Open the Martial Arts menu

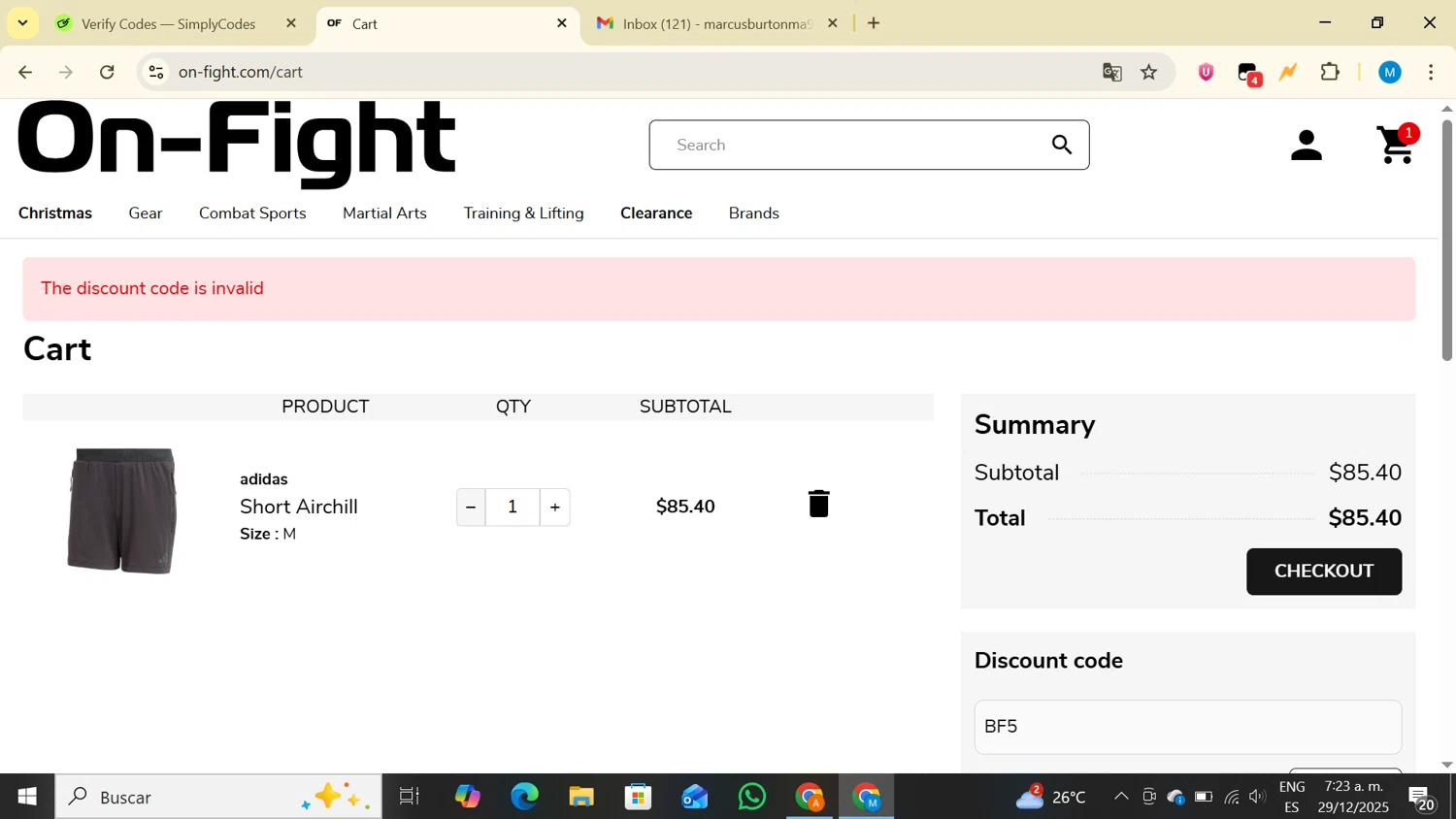coord(384,213)
